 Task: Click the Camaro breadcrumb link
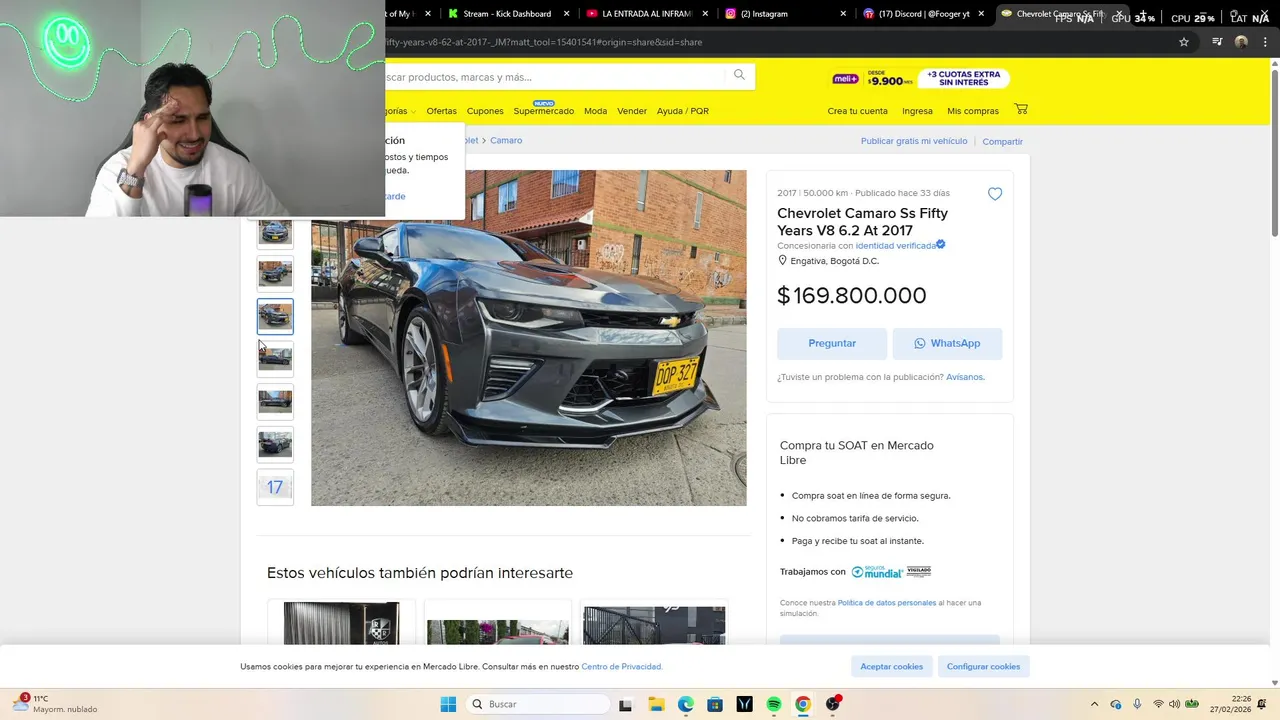[506, 140]
